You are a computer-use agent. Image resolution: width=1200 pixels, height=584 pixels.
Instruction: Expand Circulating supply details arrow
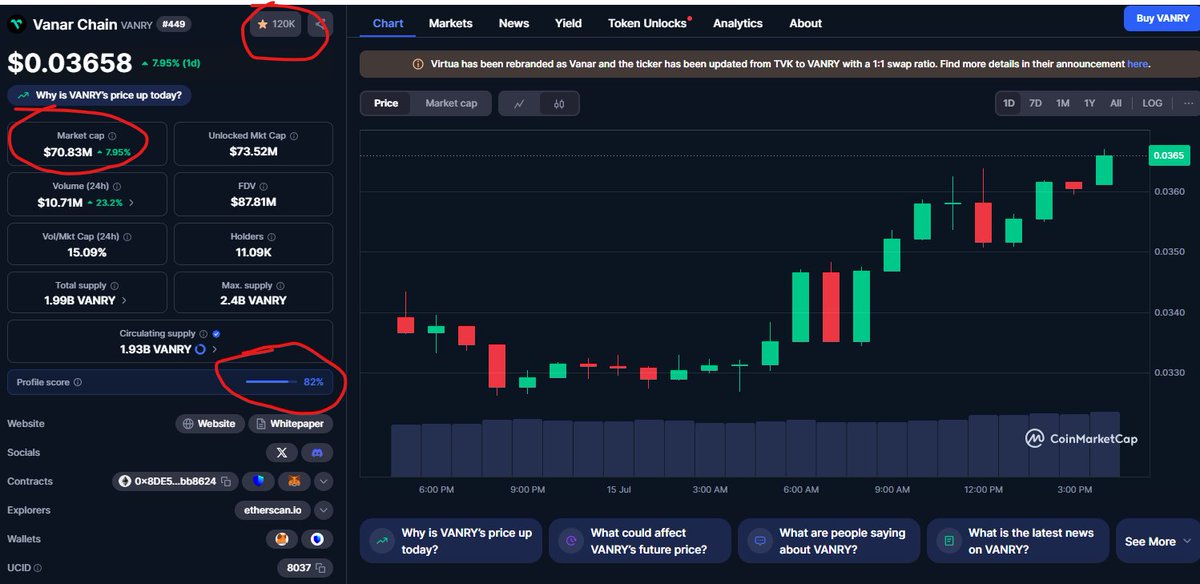tap(214, 349)
